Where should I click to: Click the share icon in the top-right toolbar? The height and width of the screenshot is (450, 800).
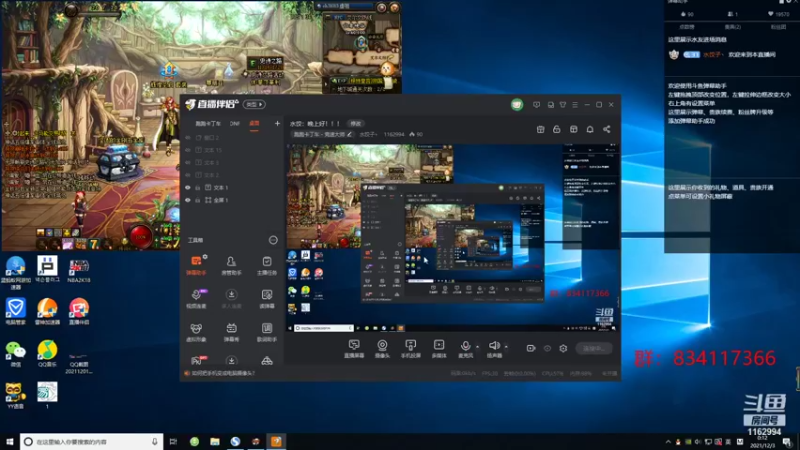tap(607, 130)
